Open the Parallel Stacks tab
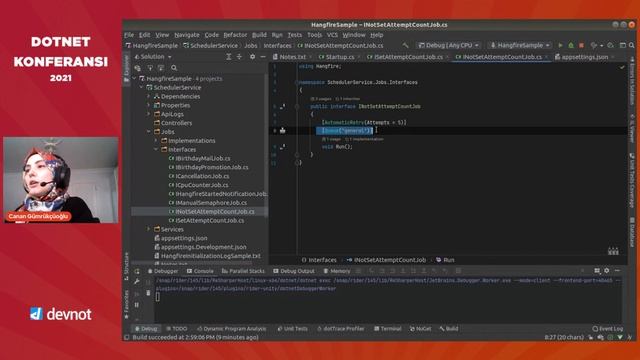640x360 pixels. tap(243, 271)
